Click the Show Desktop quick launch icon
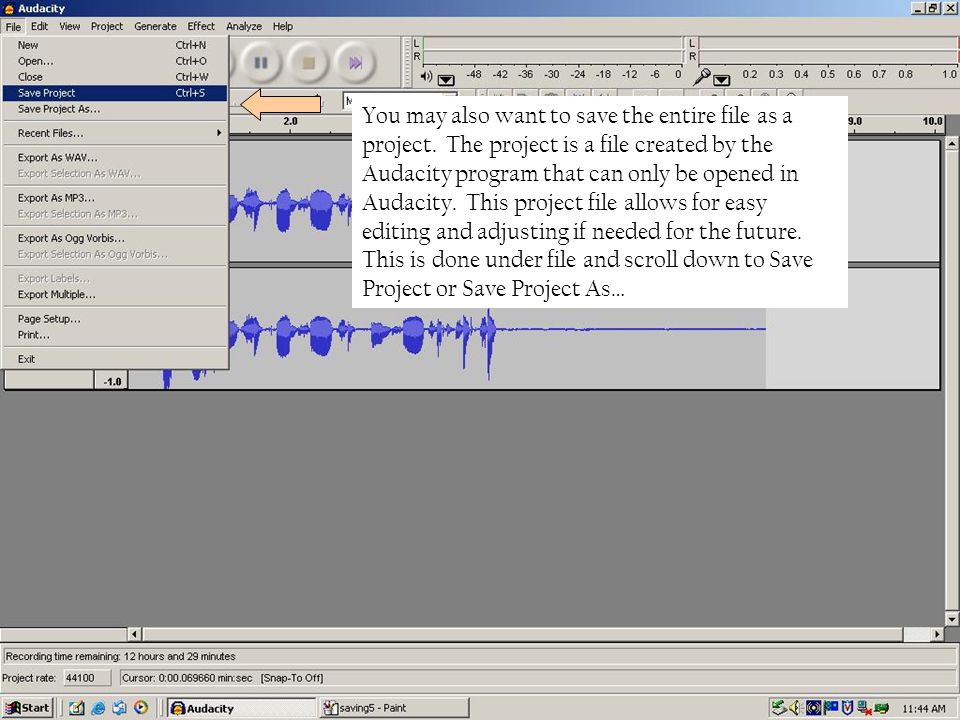The width and height of the screenshot is (960, 720). (77, 708)
